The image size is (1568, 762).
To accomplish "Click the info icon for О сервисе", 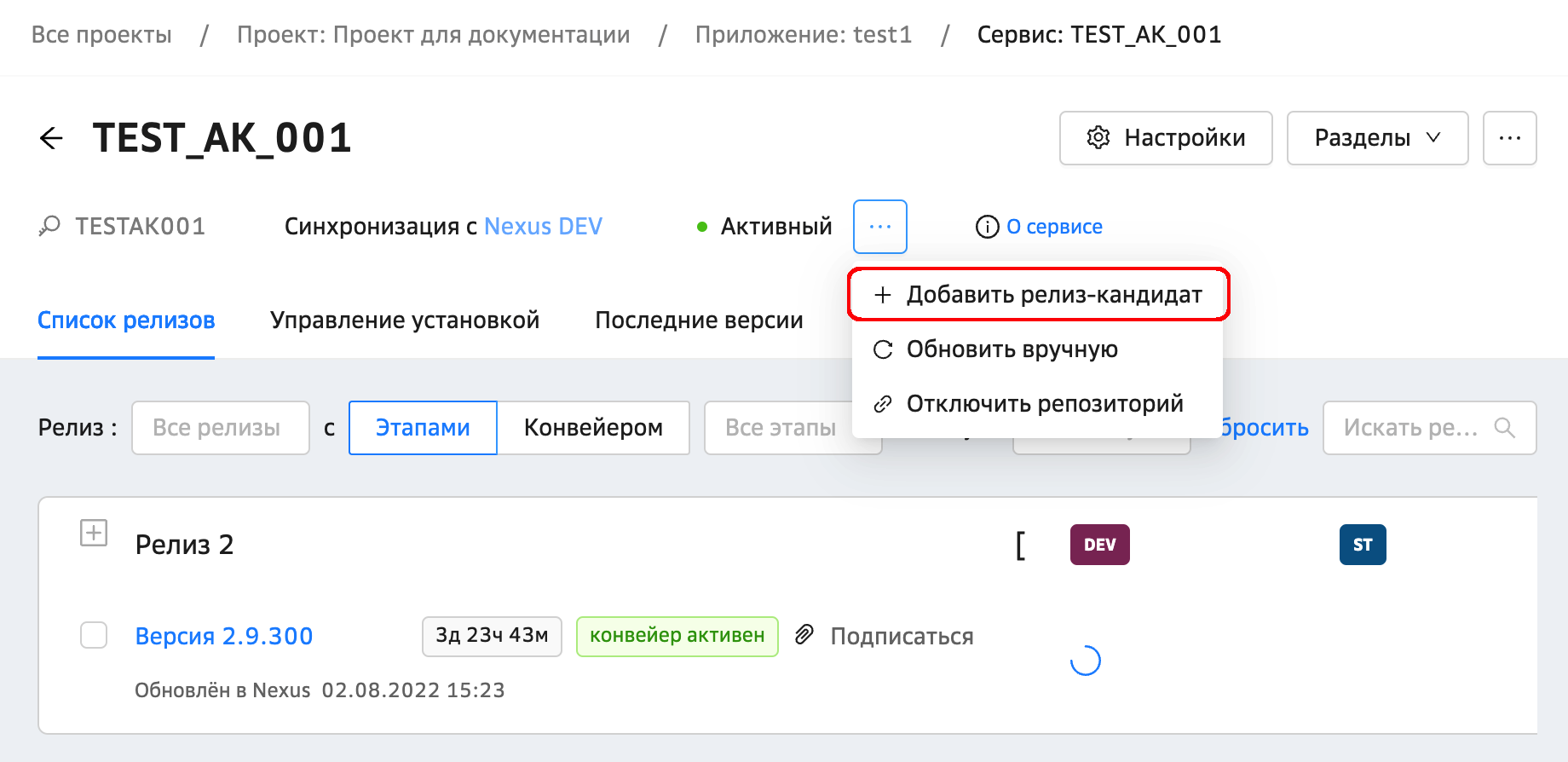I will (987, 227).
